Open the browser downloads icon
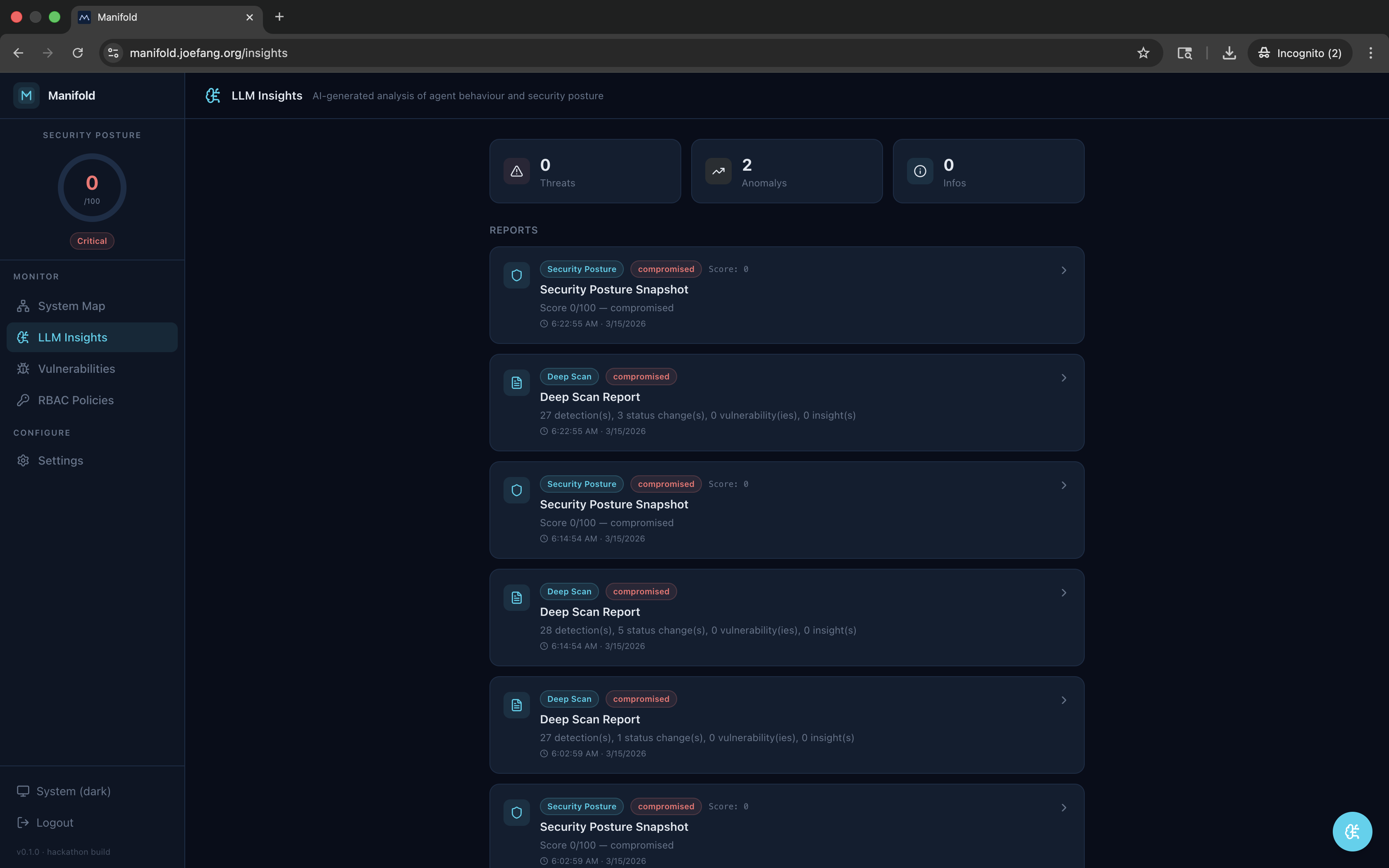This screenshot has height=868, width=1389. tap(1229, 53)
